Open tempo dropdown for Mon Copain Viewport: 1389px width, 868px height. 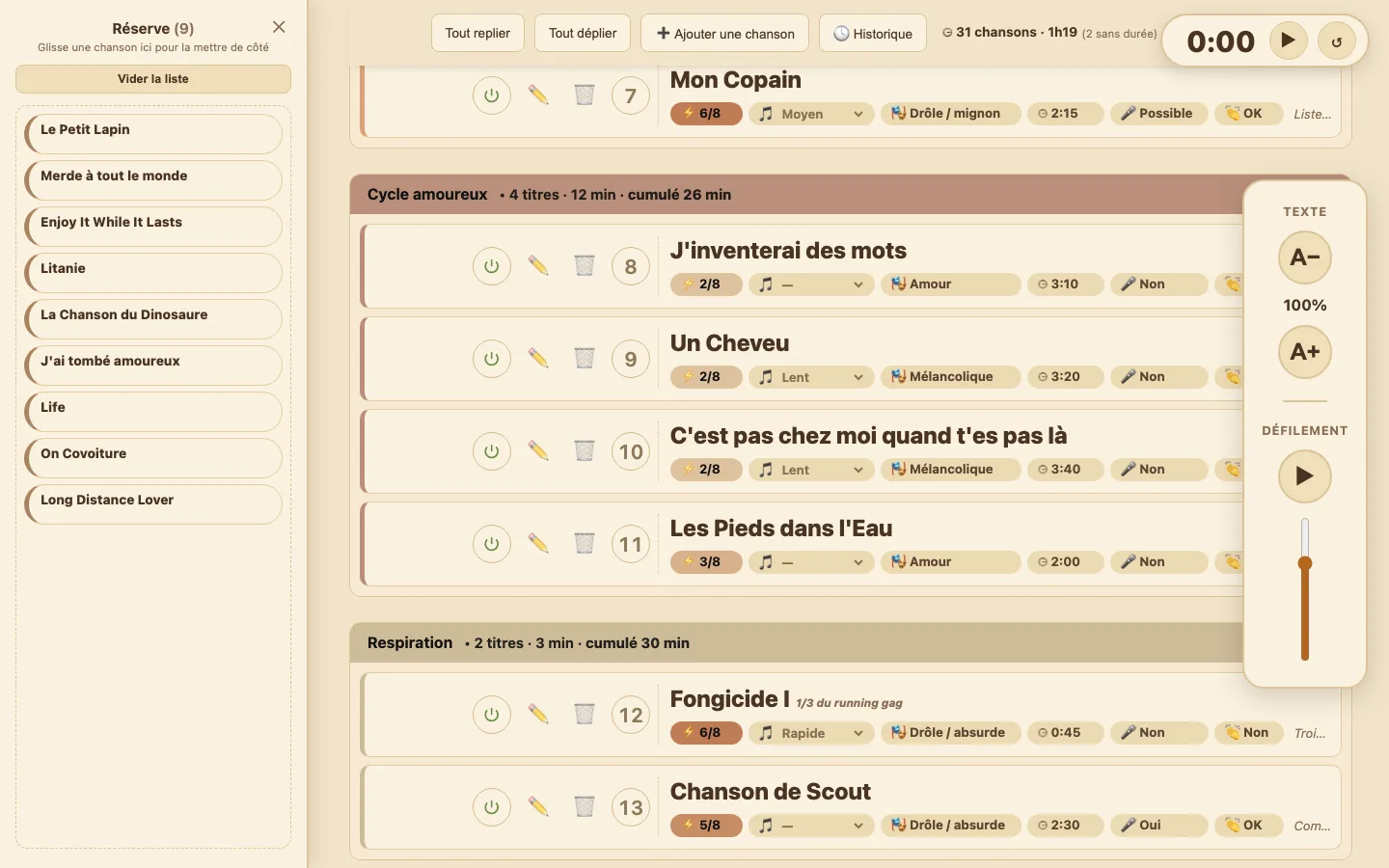[811, 114]
